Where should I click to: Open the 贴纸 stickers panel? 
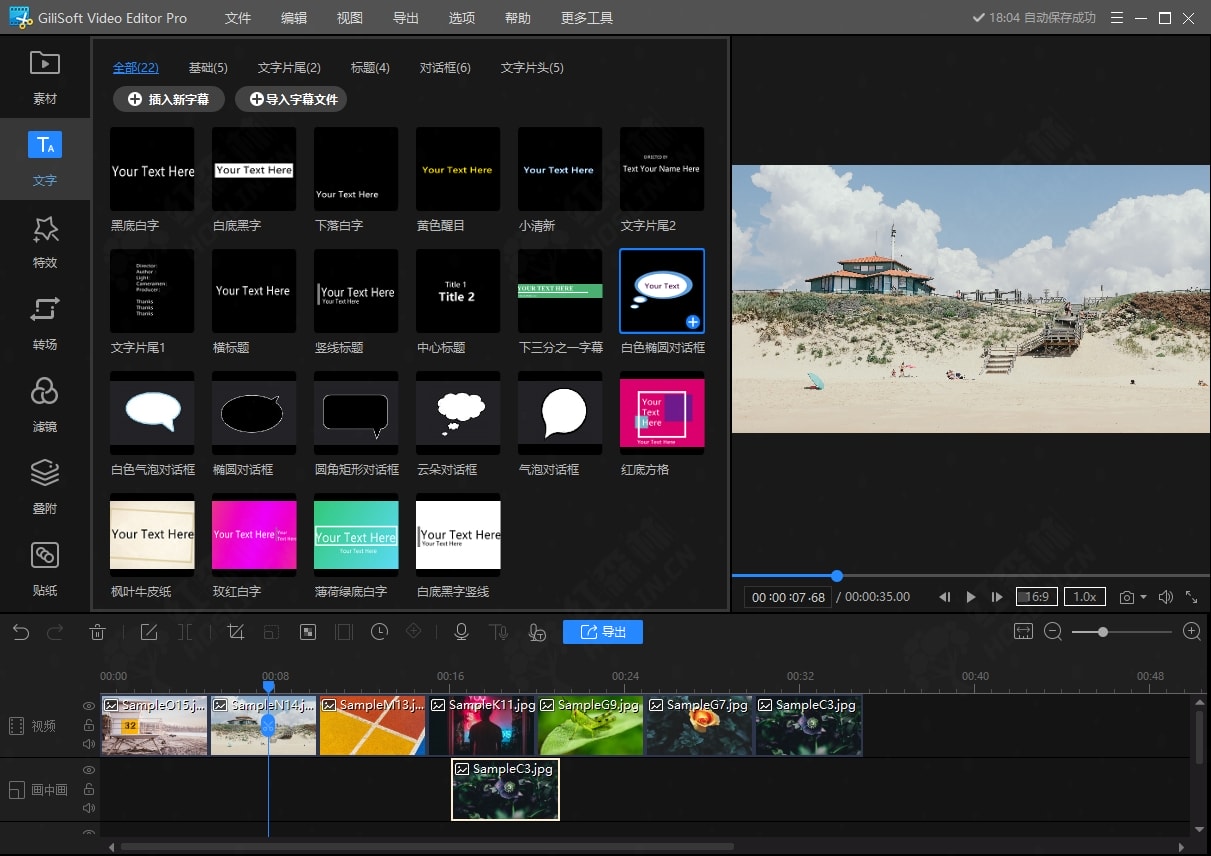[x=45, y=567]
